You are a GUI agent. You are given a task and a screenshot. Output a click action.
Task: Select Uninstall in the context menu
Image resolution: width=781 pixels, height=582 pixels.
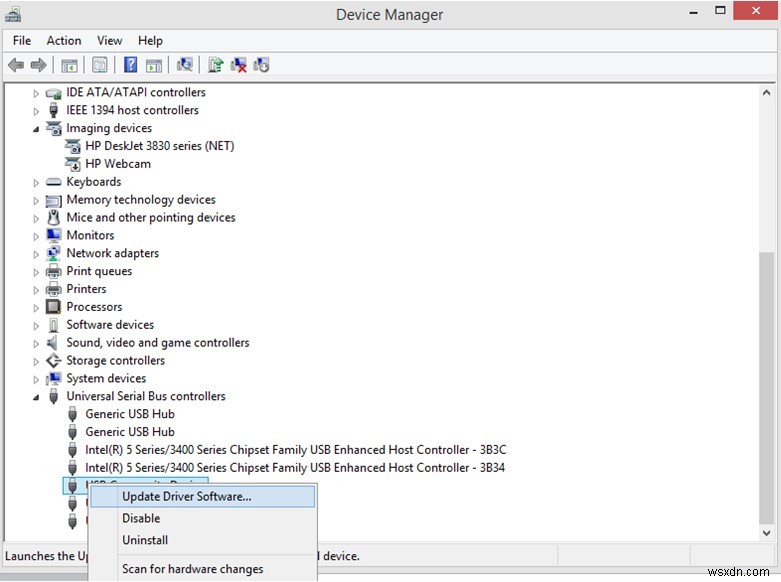tap(145, 540)
